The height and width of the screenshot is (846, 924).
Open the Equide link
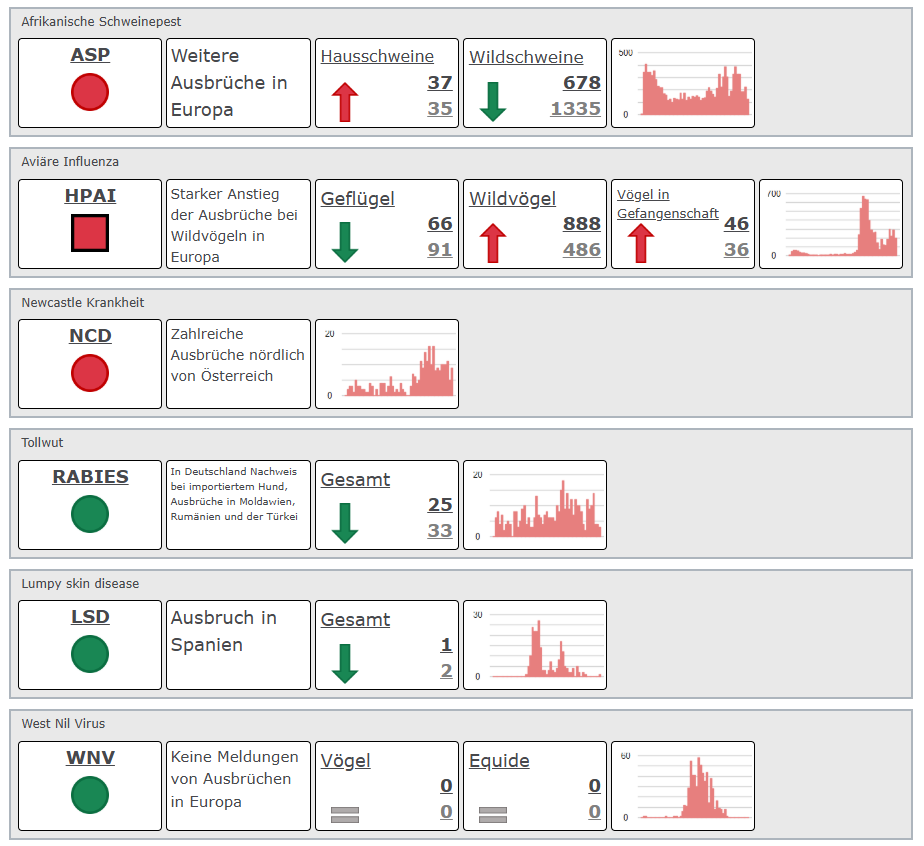[x=499, y=761]
